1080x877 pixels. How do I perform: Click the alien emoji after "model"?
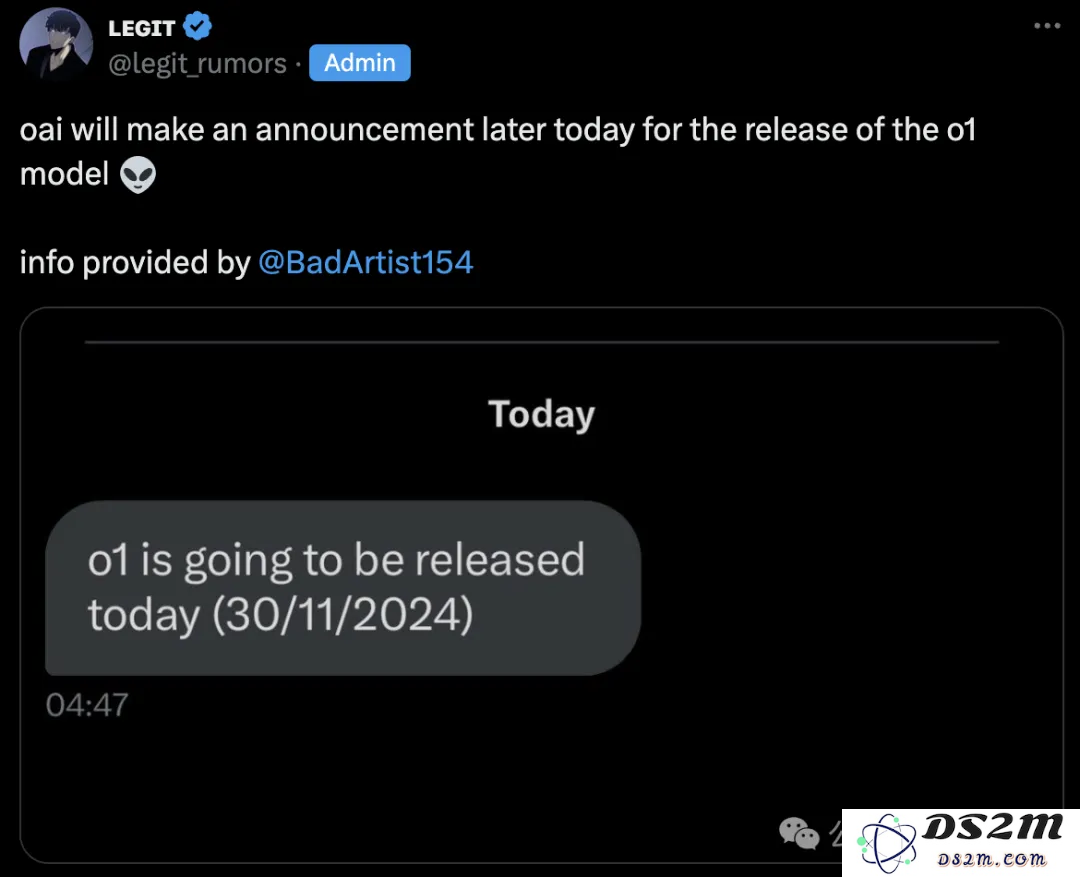[138, 174]
